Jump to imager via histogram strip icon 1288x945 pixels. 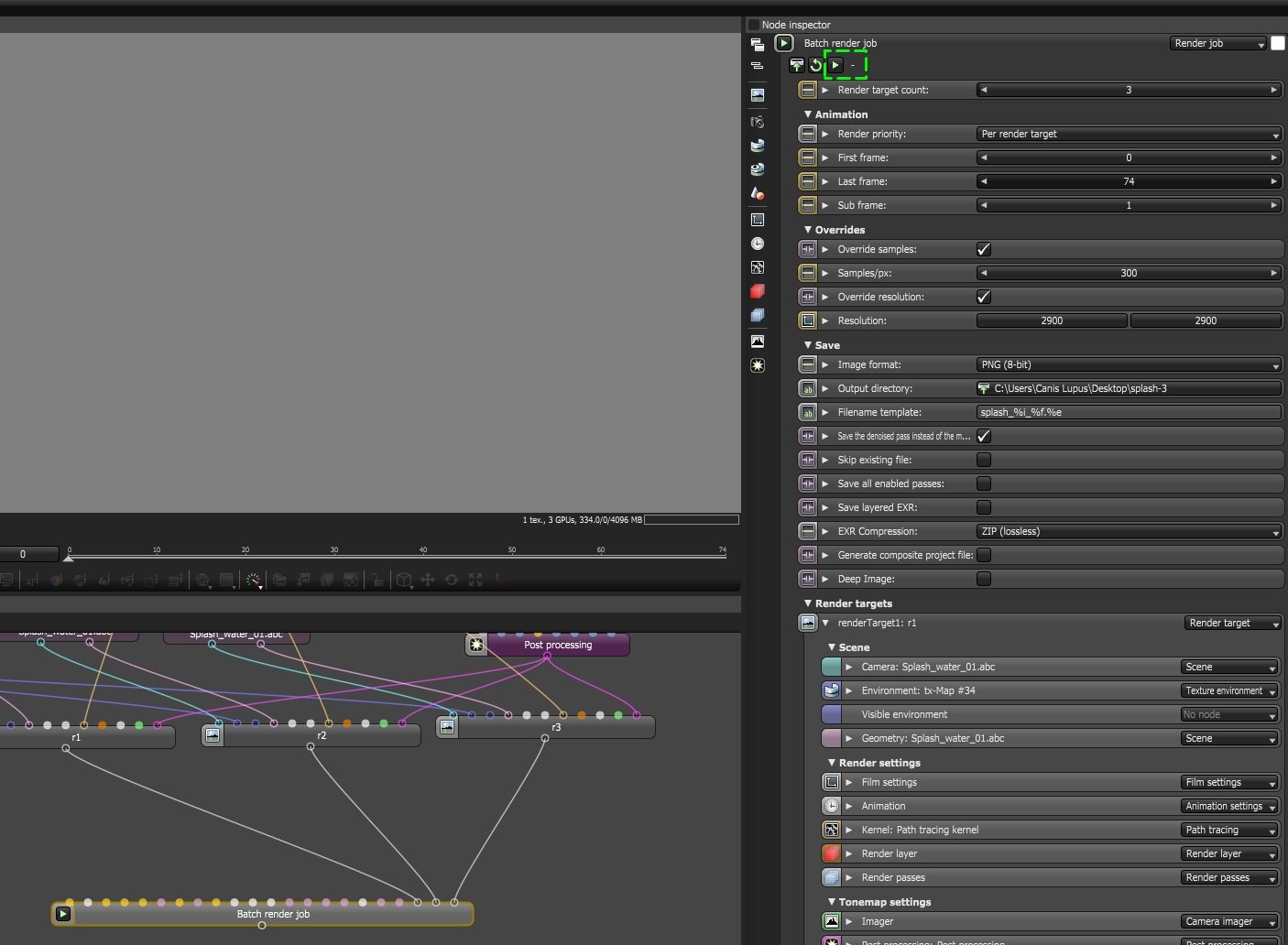(758, 342)
